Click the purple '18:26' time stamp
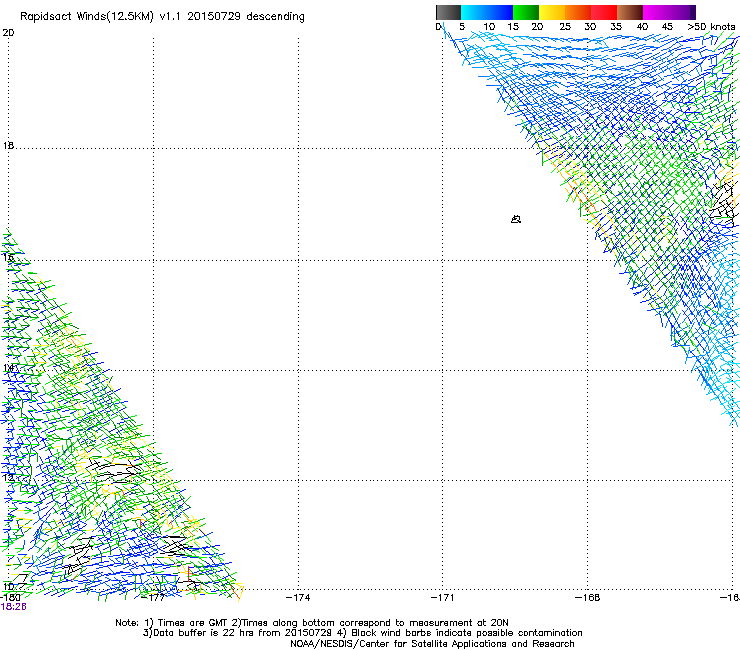The height and width of the screenshot is (650, 740). pyautogui.click(x=13, y=607)
